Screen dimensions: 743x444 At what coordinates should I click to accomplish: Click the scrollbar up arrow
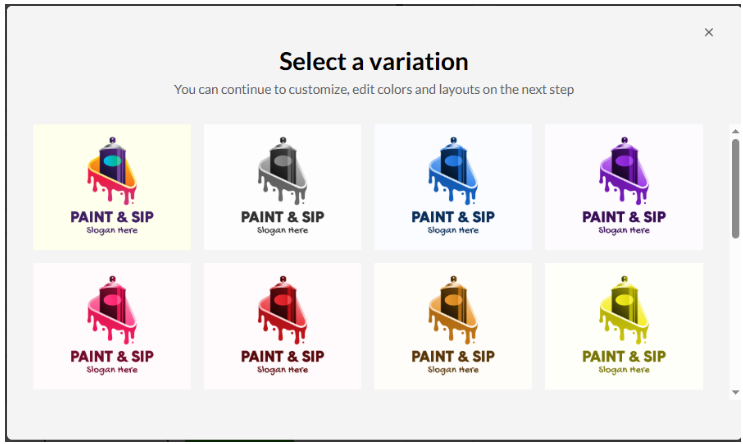coord(735,131)
